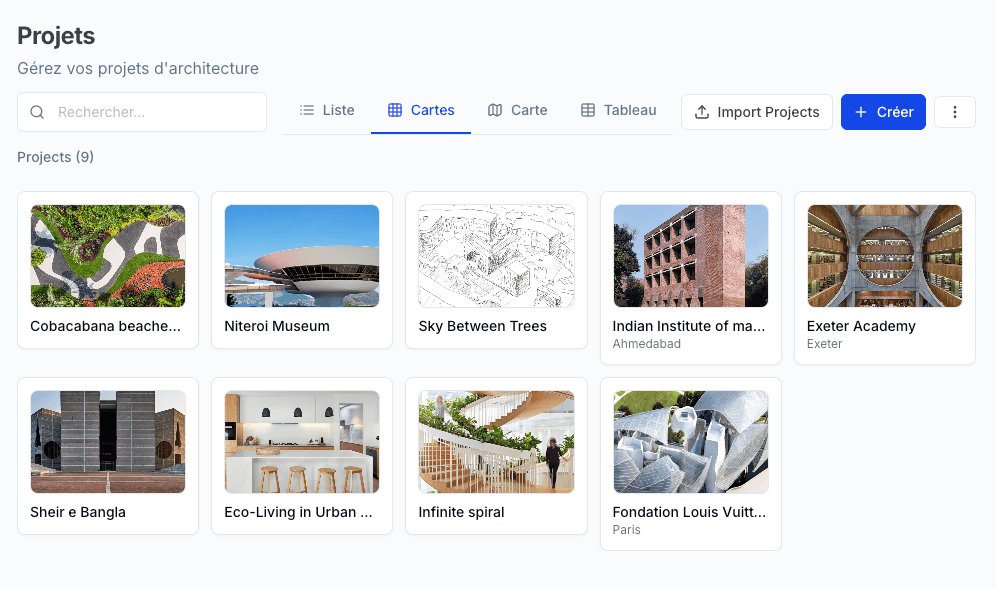Click the Projets page heading
Screen dimensions: 996x589
pos(56,36)
